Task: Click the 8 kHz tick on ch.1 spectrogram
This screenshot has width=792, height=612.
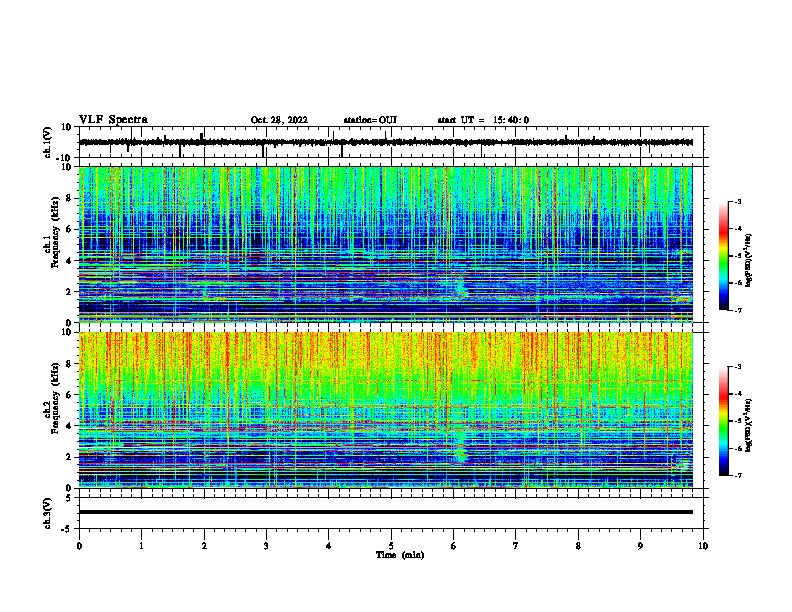Action: [x=69, y=198]
